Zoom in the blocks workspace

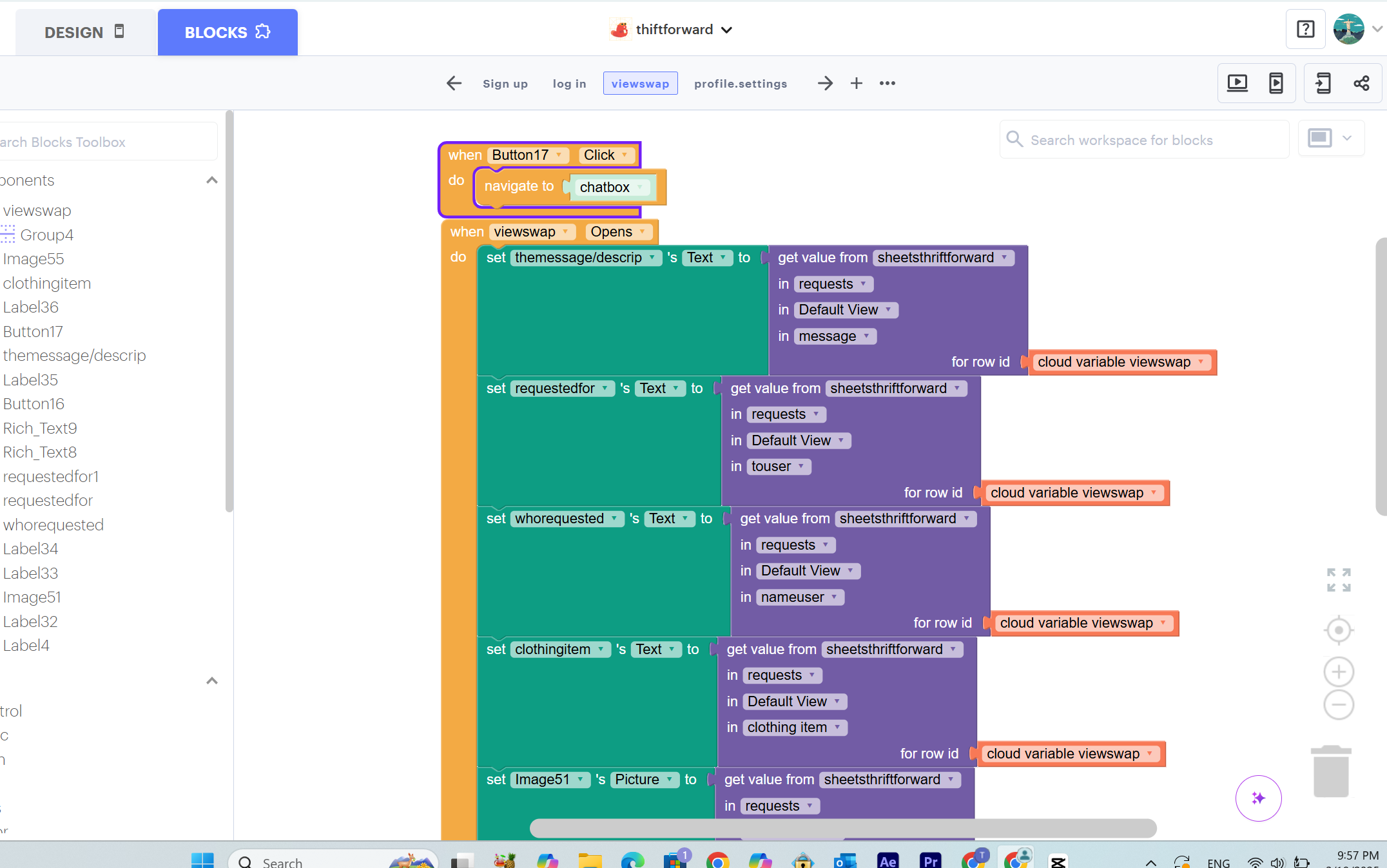1338,672
